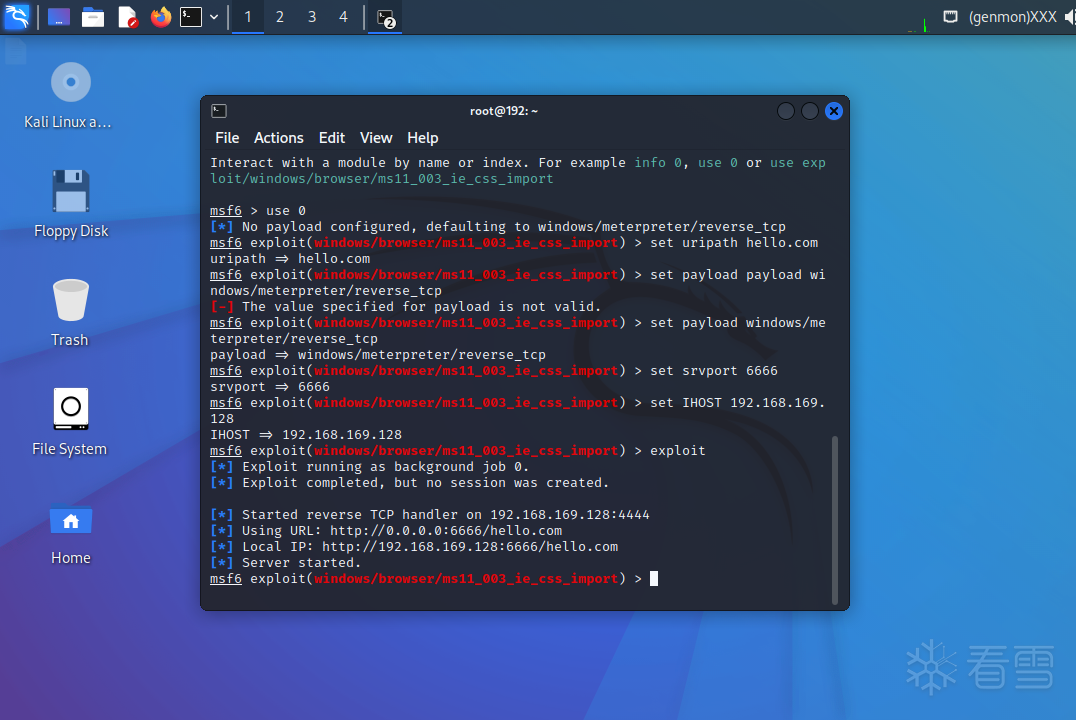
Task: Click the 'srvport ⇒ 6666' output line
Action: click(270, 386)
